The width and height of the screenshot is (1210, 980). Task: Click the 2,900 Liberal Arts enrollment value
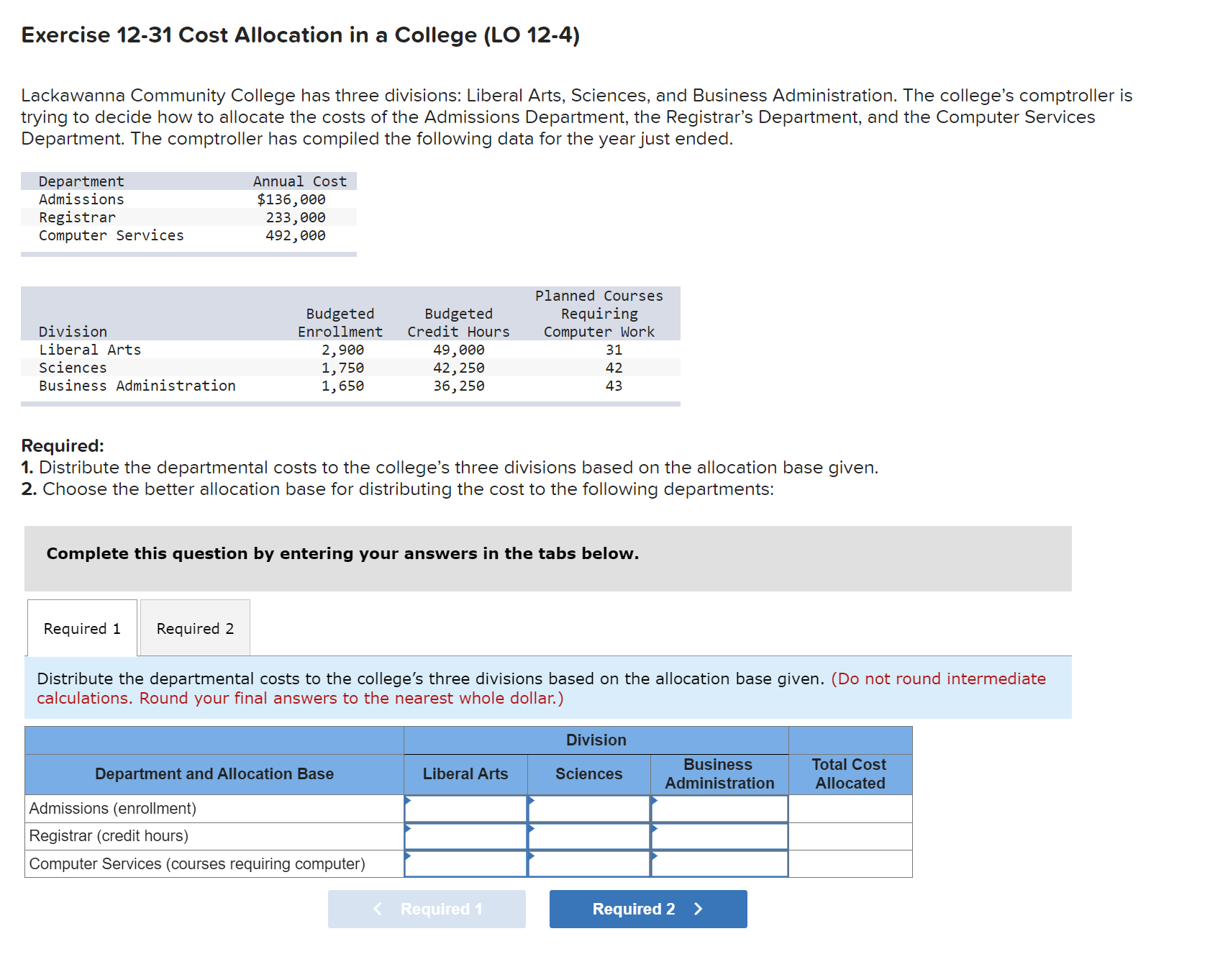coord(342,350)
